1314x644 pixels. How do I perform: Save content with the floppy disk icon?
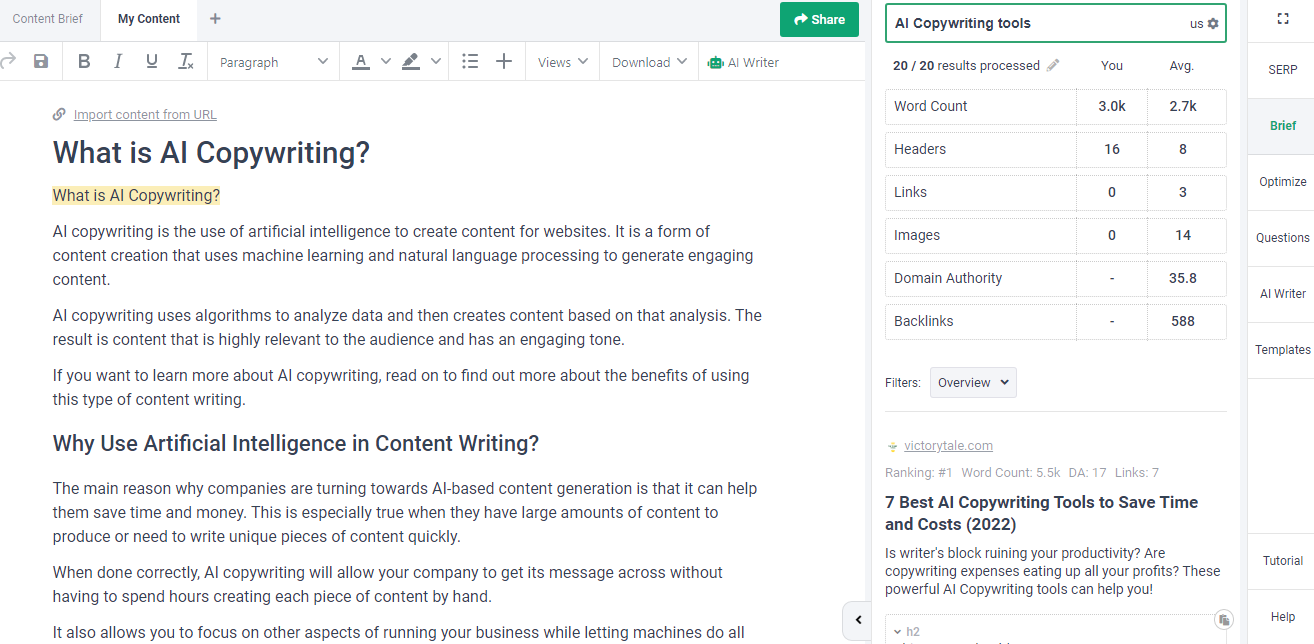pos(41,62)
